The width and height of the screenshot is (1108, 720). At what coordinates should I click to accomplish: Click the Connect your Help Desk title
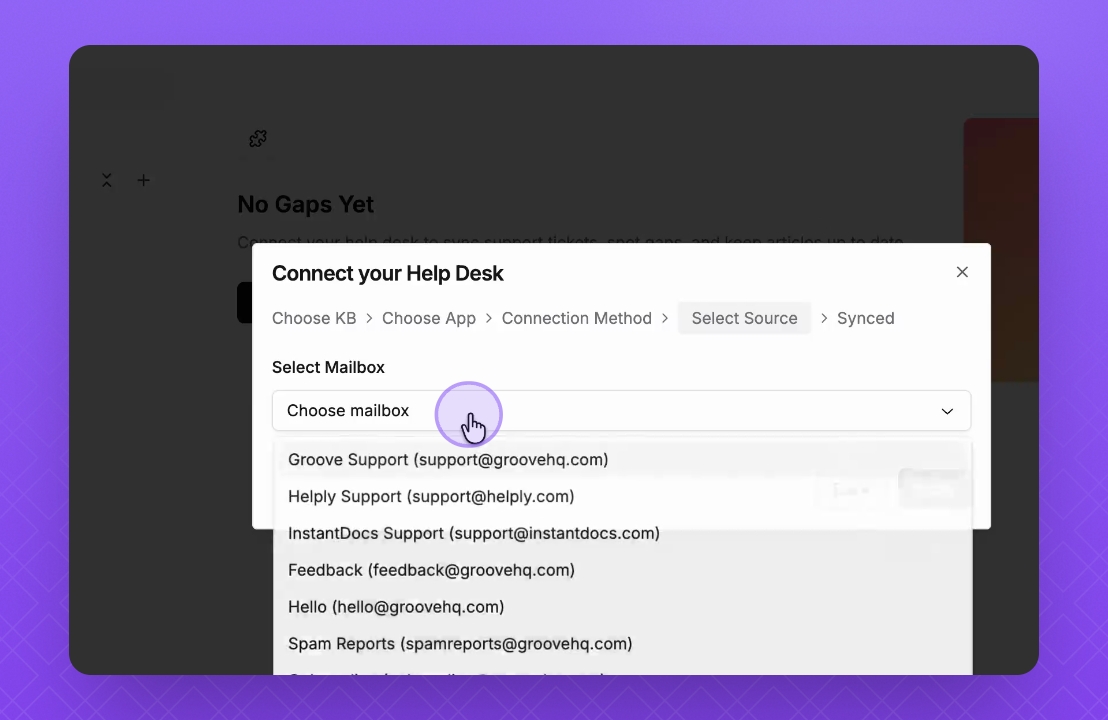pyautogui.click(x=388, y=273)
